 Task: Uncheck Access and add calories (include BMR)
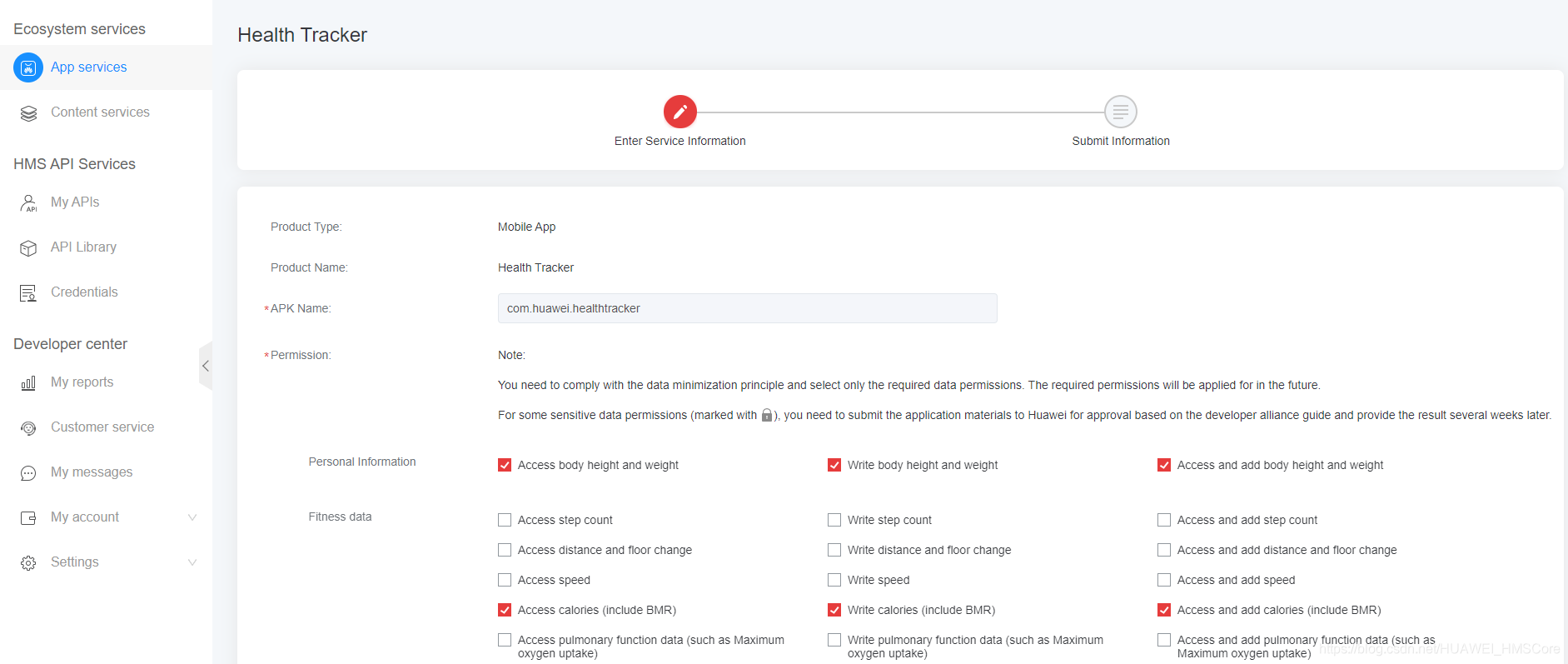[x=1164, y=610]
